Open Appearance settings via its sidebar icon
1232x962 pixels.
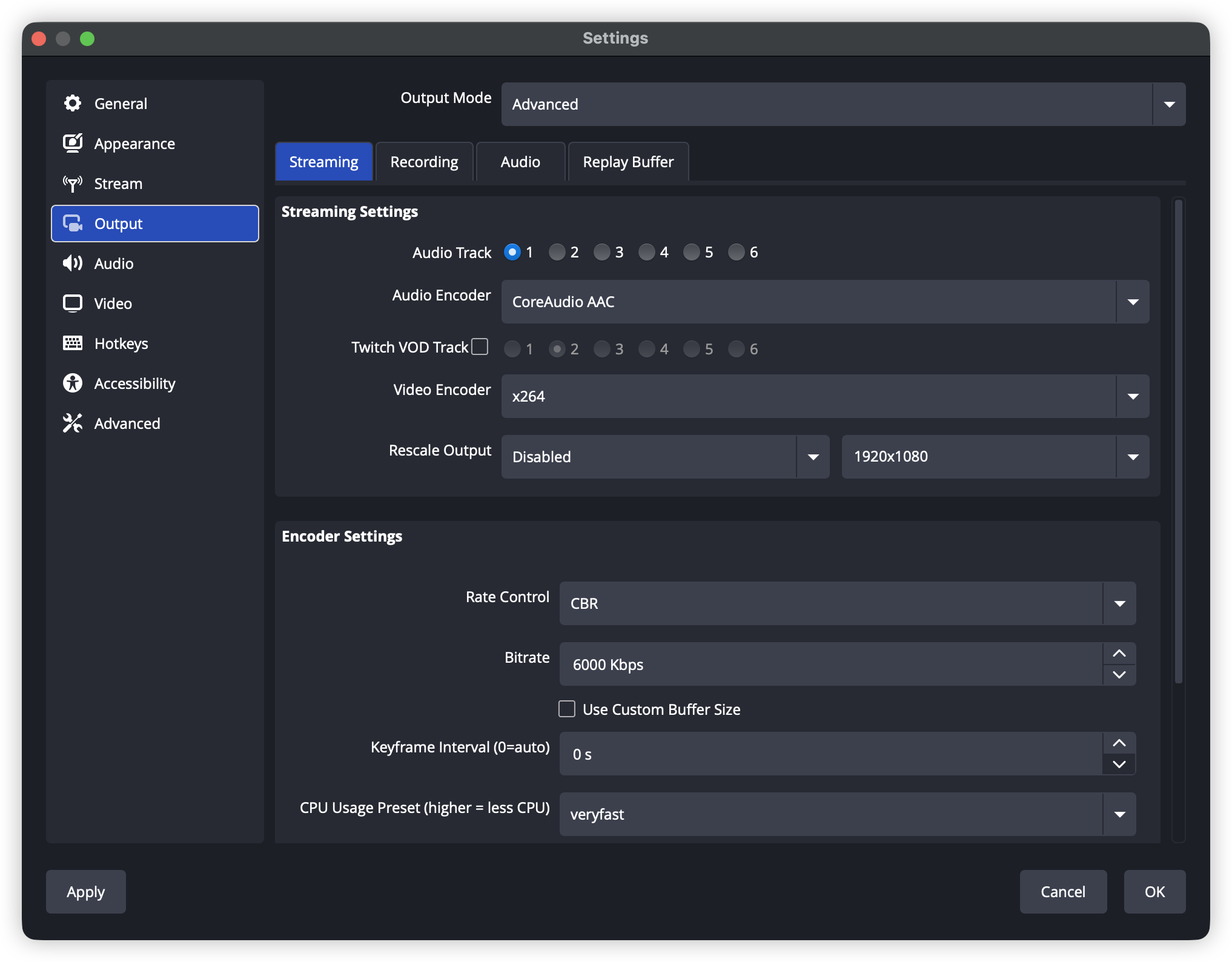[x=73, y=144]
